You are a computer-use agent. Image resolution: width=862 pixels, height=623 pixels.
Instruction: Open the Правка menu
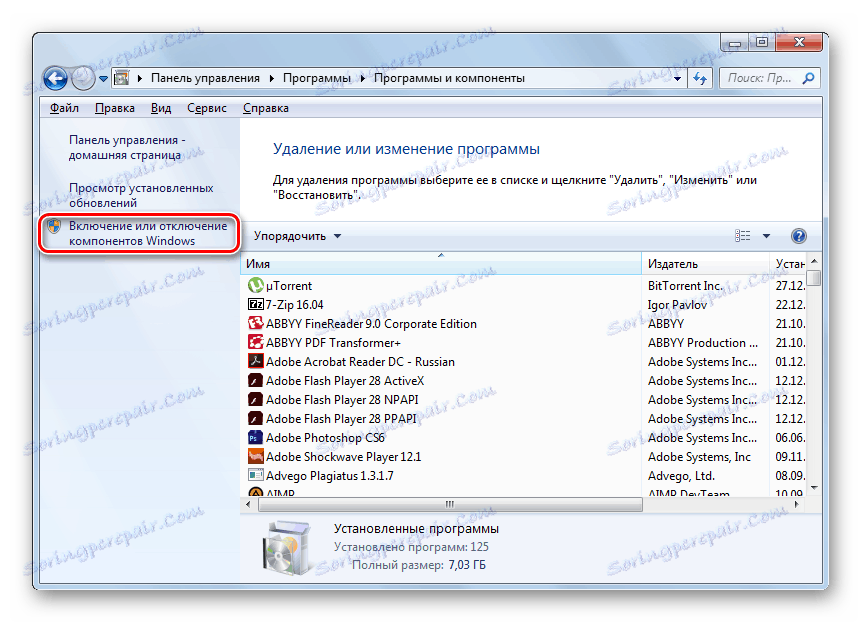pos(114,108)
